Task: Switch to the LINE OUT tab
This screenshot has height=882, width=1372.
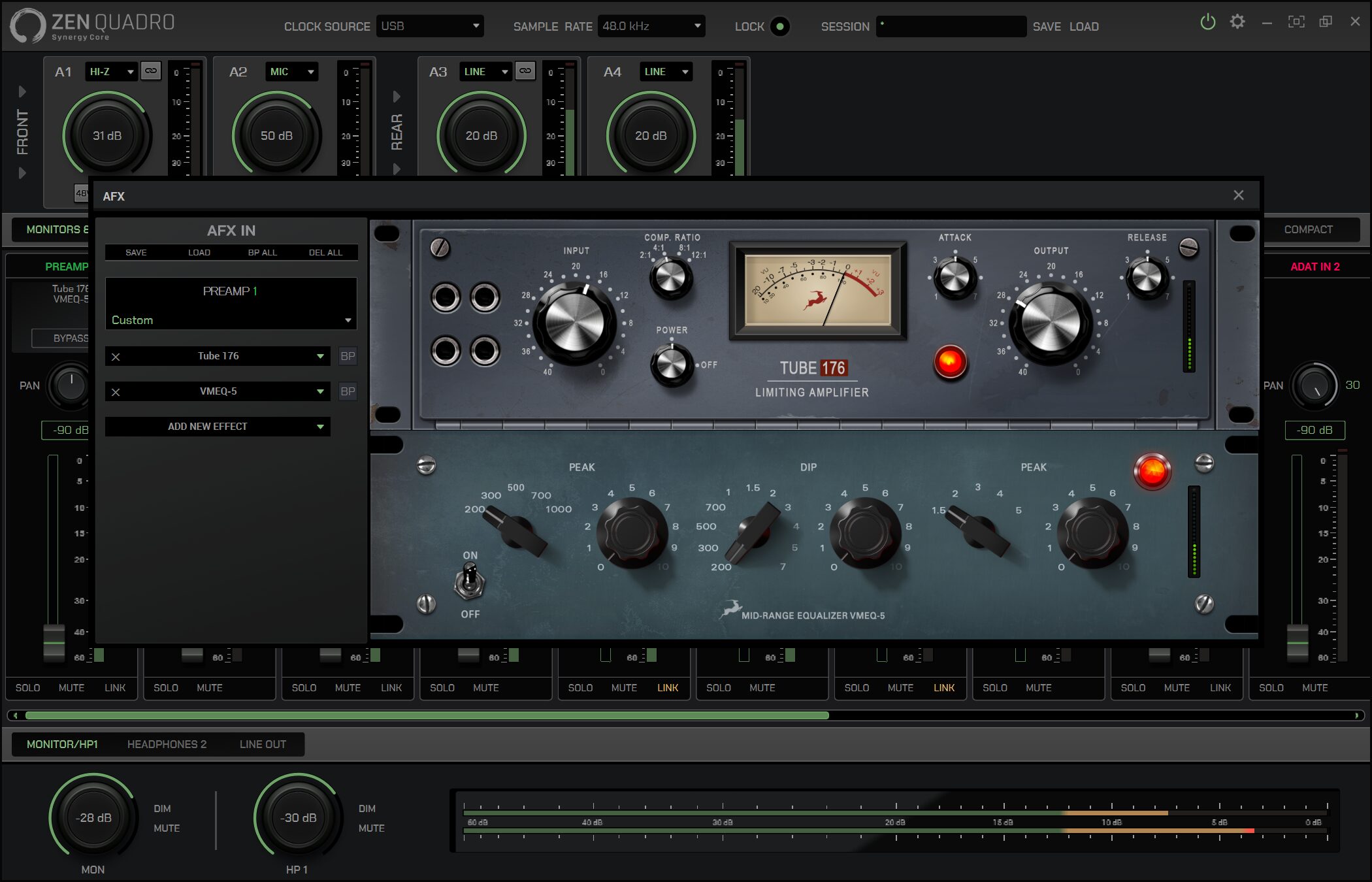Action: (x=263, y=744)
